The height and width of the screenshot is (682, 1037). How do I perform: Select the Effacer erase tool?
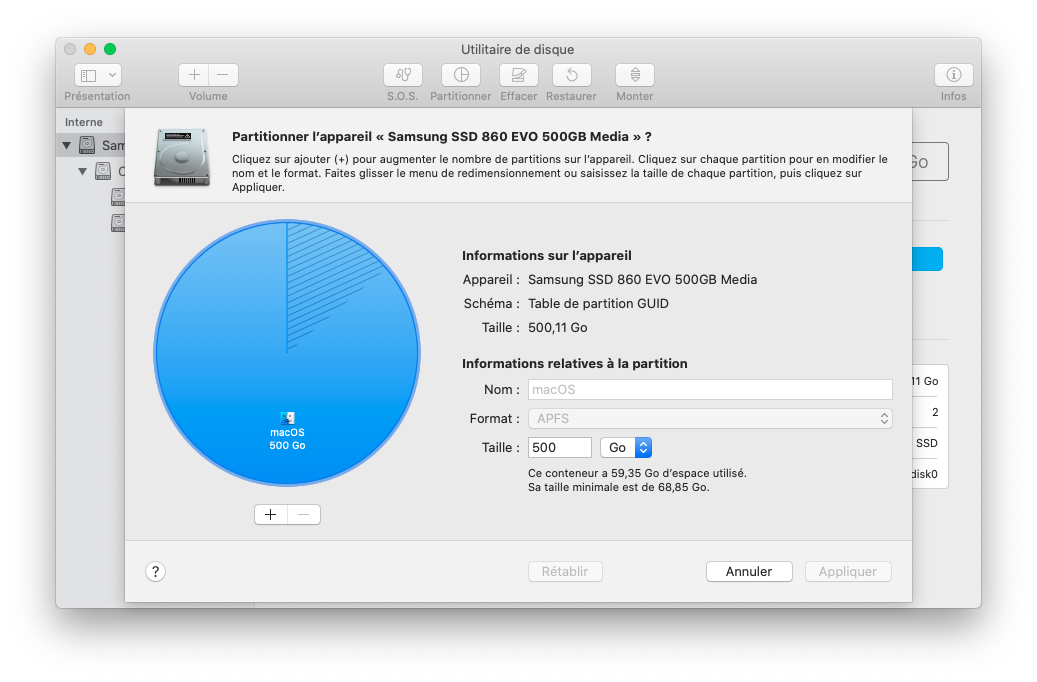point(518,75)
